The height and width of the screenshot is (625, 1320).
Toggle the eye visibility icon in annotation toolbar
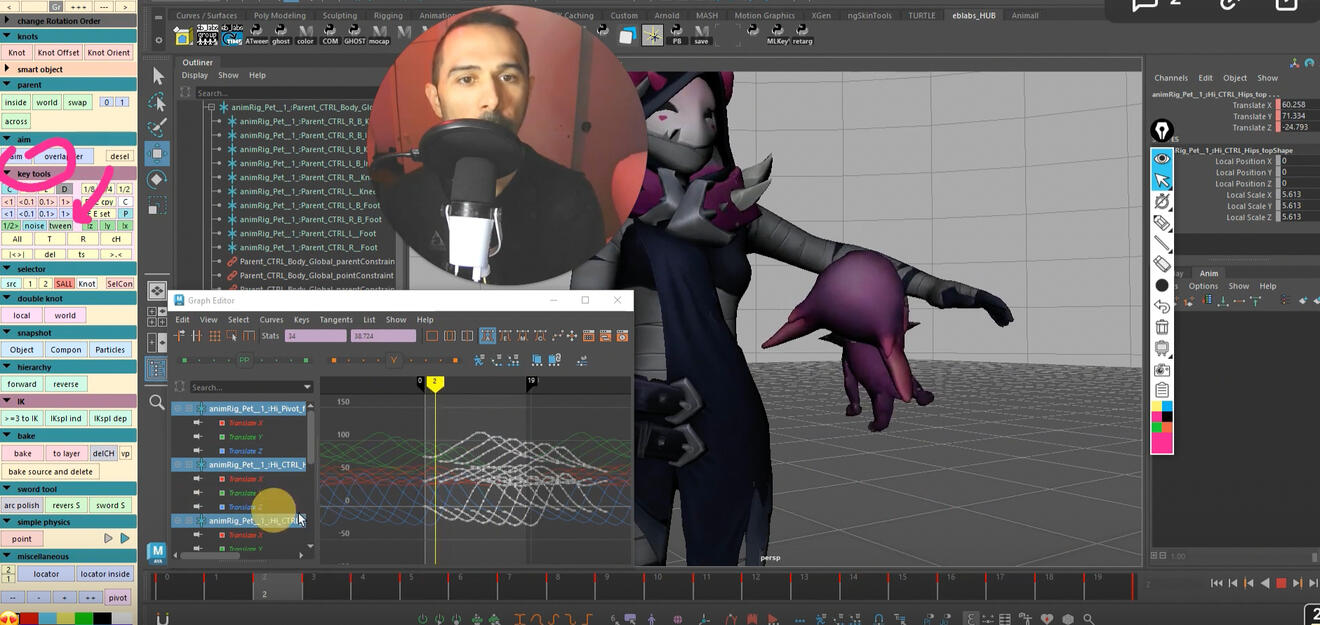1162,158
